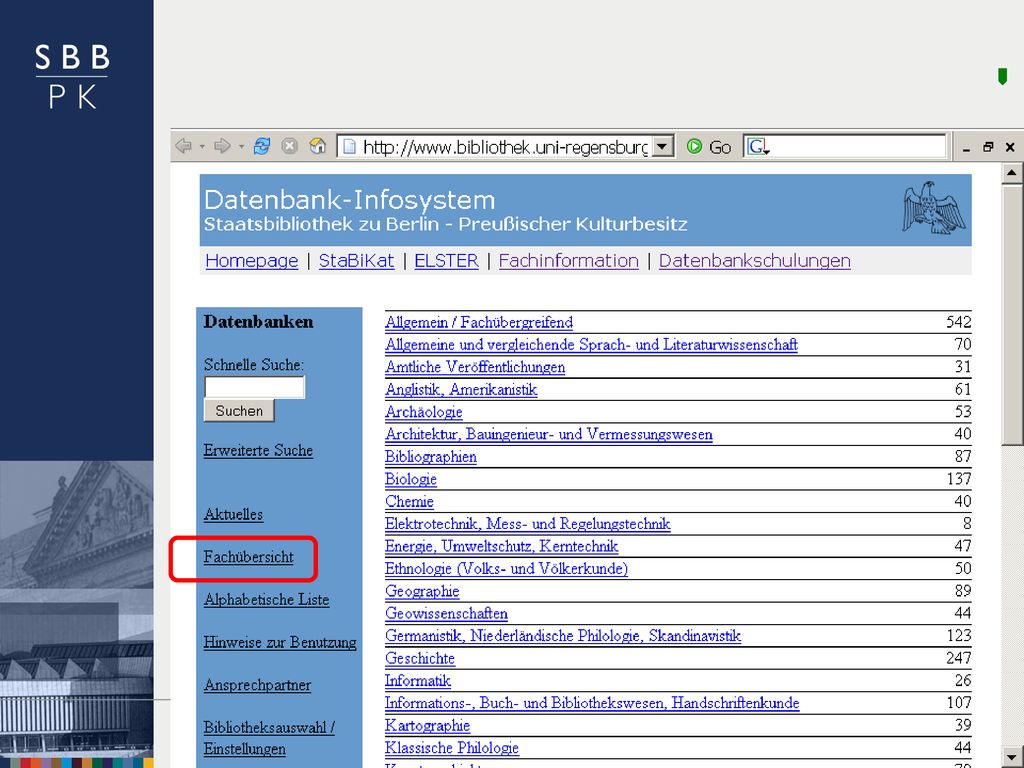Click the Datenbank-Infosystem page title
The image size is (1024, 768).
pos(349,200)
